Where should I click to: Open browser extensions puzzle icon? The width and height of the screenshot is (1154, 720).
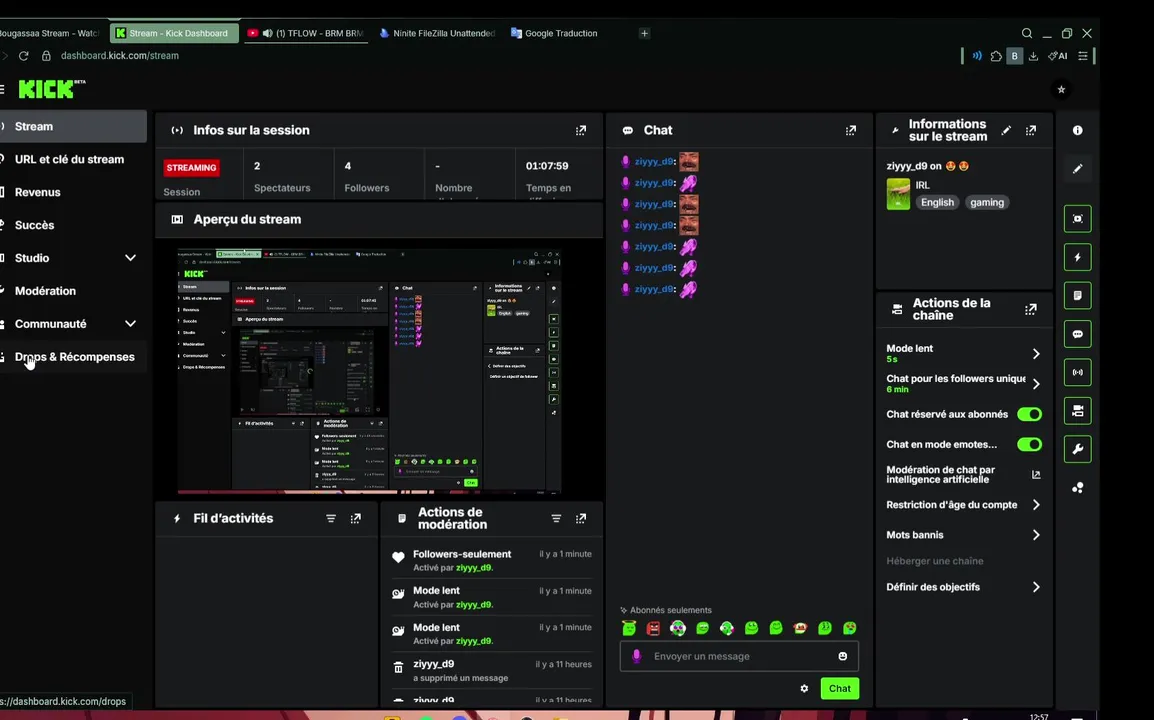pos(996,56)
